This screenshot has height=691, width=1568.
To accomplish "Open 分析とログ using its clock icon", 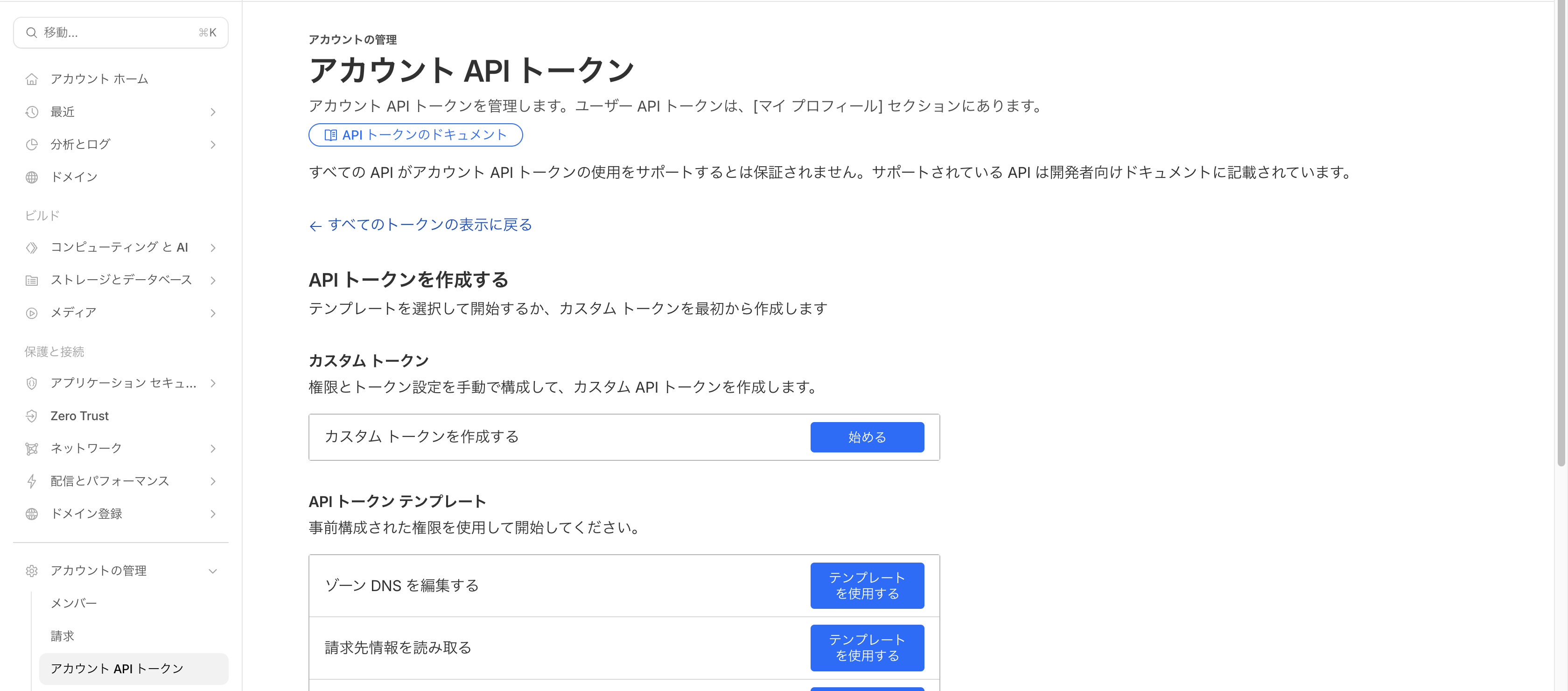I will pos(32,144).
